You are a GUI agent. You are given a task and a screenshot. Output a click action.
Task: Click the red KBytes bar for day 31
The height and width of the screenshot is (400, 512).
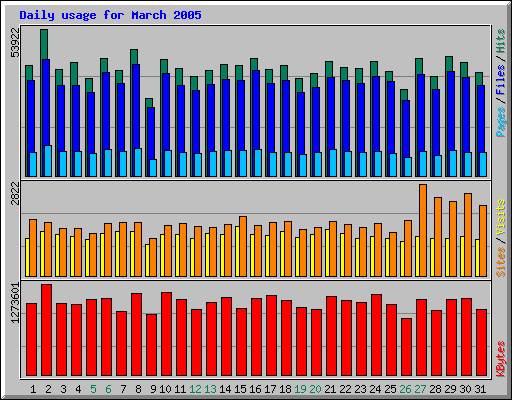481,343
